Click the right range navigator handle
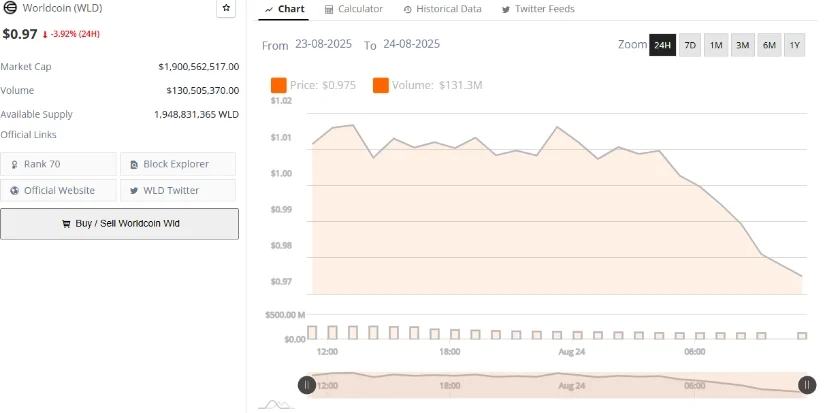Viewport: 825px width, 413px height. coord(807,385)
